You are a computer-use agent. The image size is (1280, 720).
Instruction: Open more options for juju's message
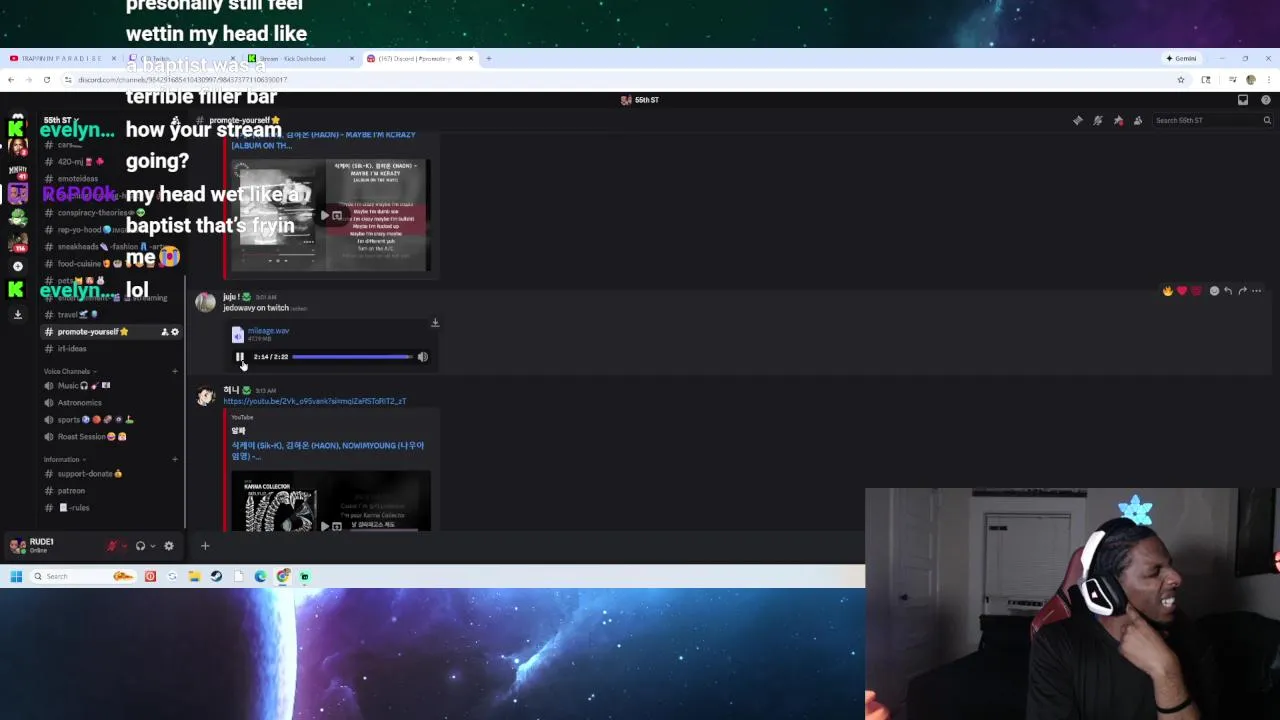click(x=1257, y=291)
